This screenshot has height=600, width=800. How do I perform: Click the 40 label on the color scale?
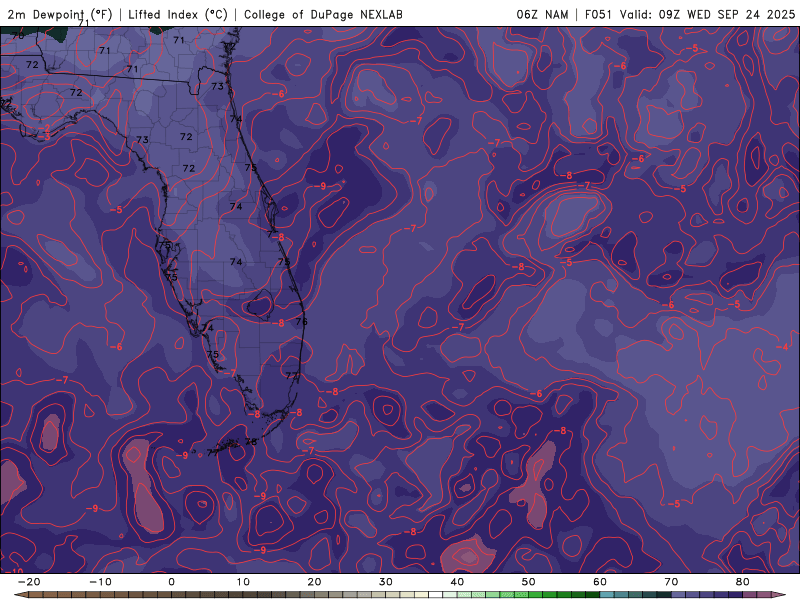click(x=457, y=582)
